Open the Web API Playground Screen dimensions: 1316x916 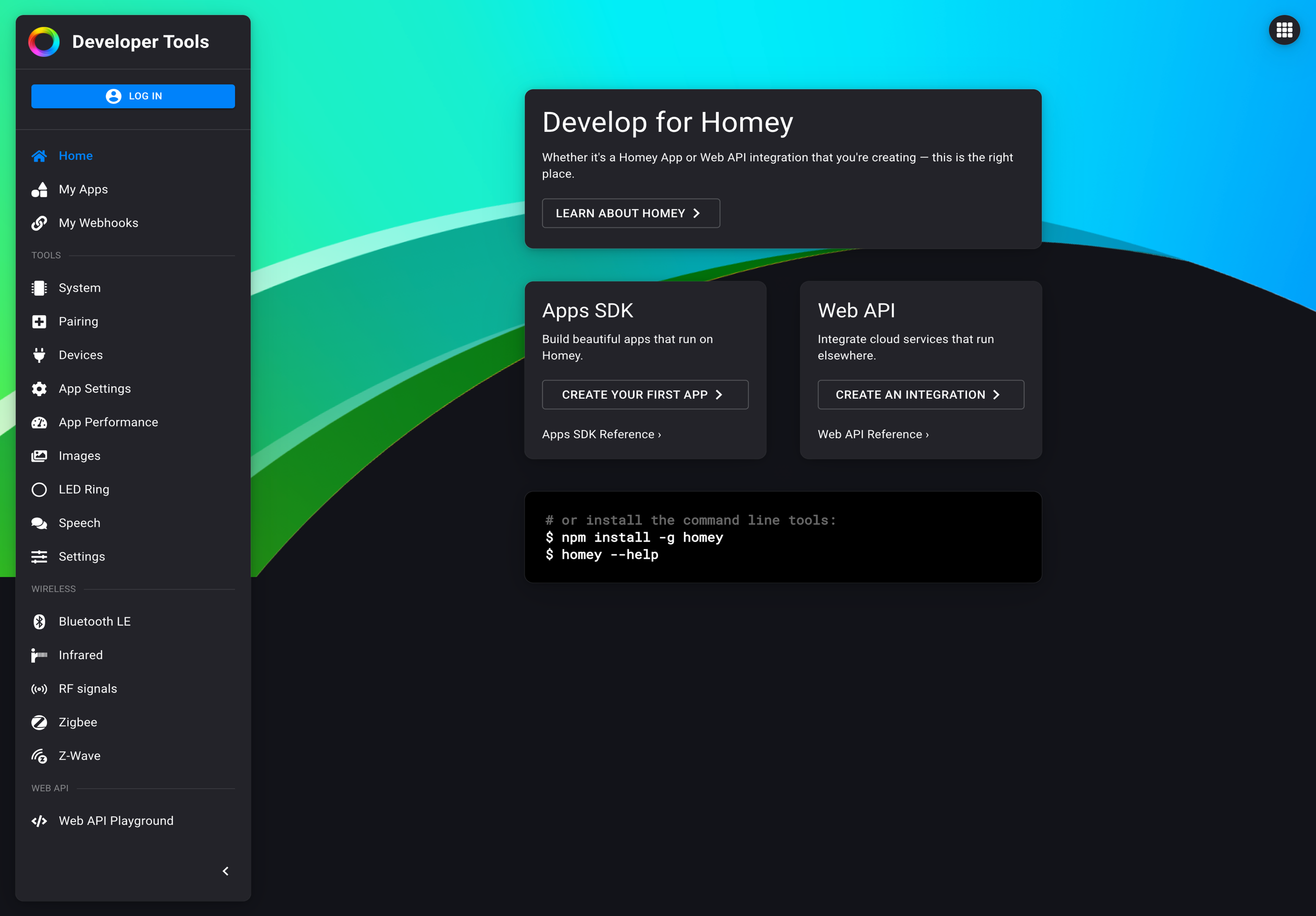(x=133, y=821)
